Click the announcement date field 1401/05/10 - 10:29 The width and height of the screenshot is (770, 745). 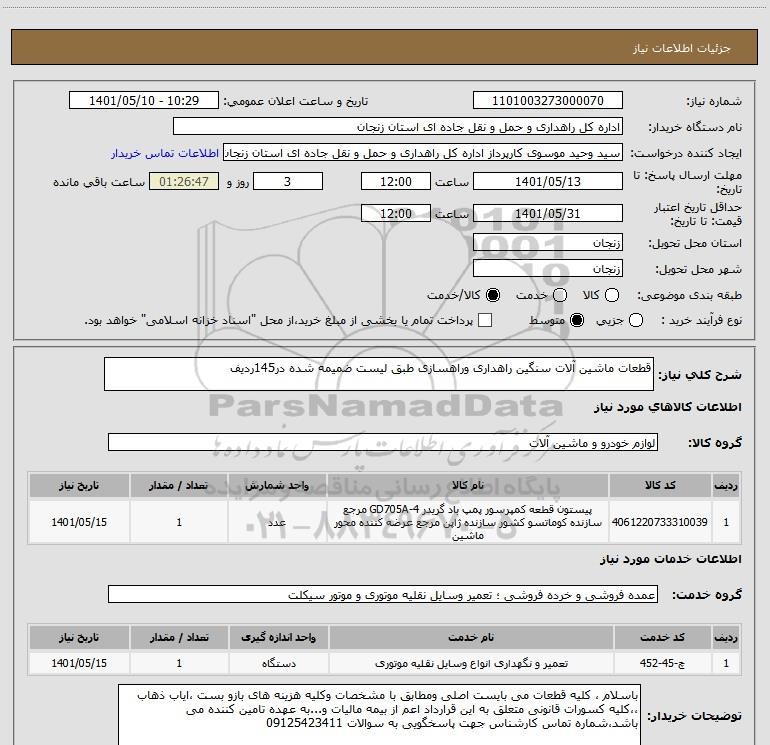coord(144,101)
